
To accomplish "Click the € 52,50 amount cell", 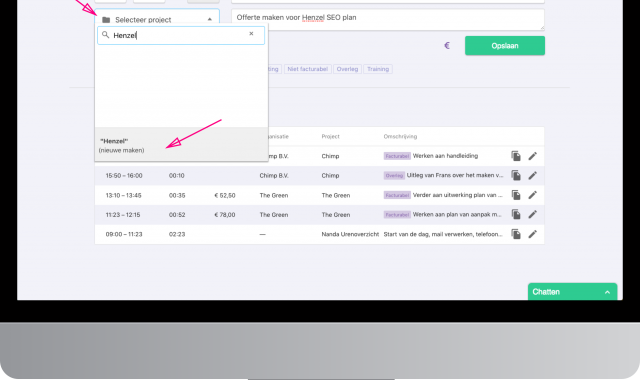I will pyautogui.click(x=225, y=195).
